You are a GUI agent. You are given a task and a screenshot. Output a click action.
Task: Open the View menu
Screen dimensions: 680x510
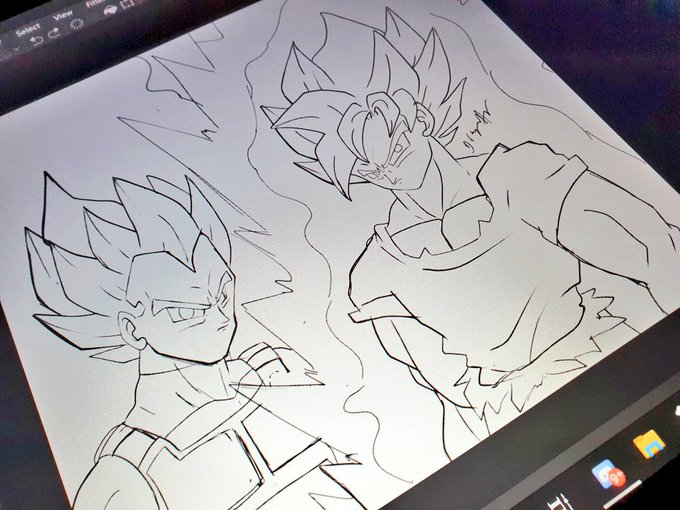[x=63, y=16]
